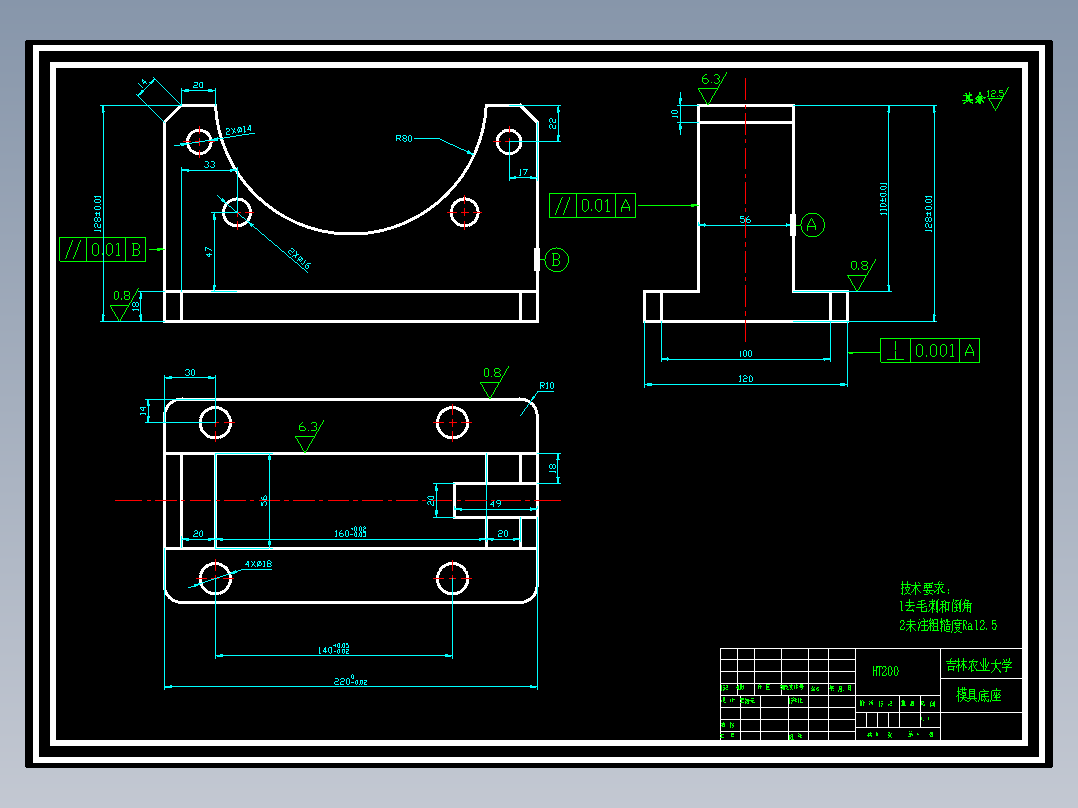1078x808 pixels.
Task: Click the circled datum A symbol
Action: click(812, 225)
